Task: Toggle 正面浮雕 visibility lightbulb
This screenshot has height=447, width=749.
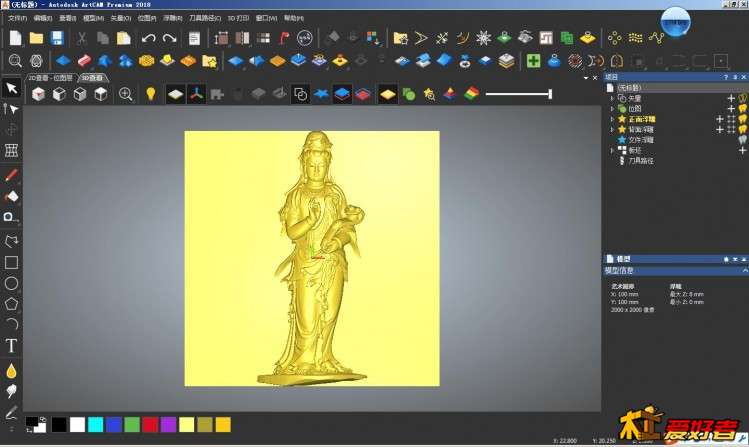Action: [742, 119]
